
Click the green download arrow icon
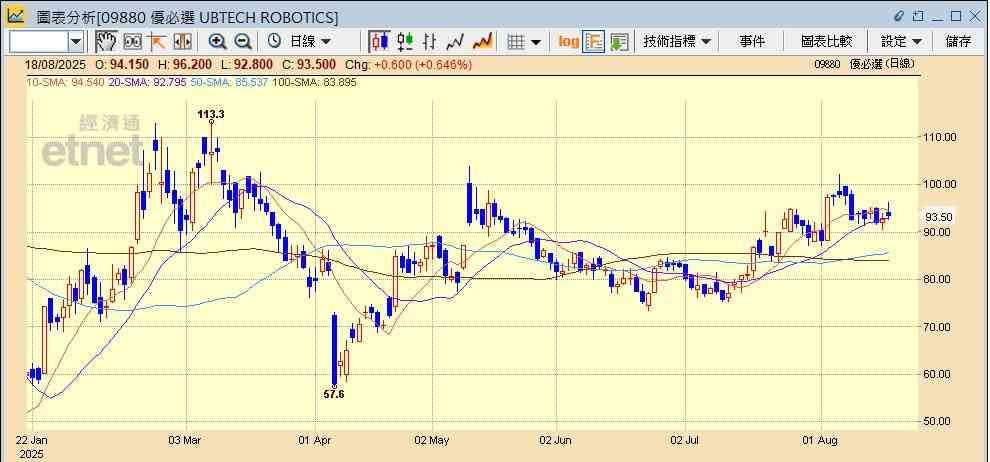[619, 42]
